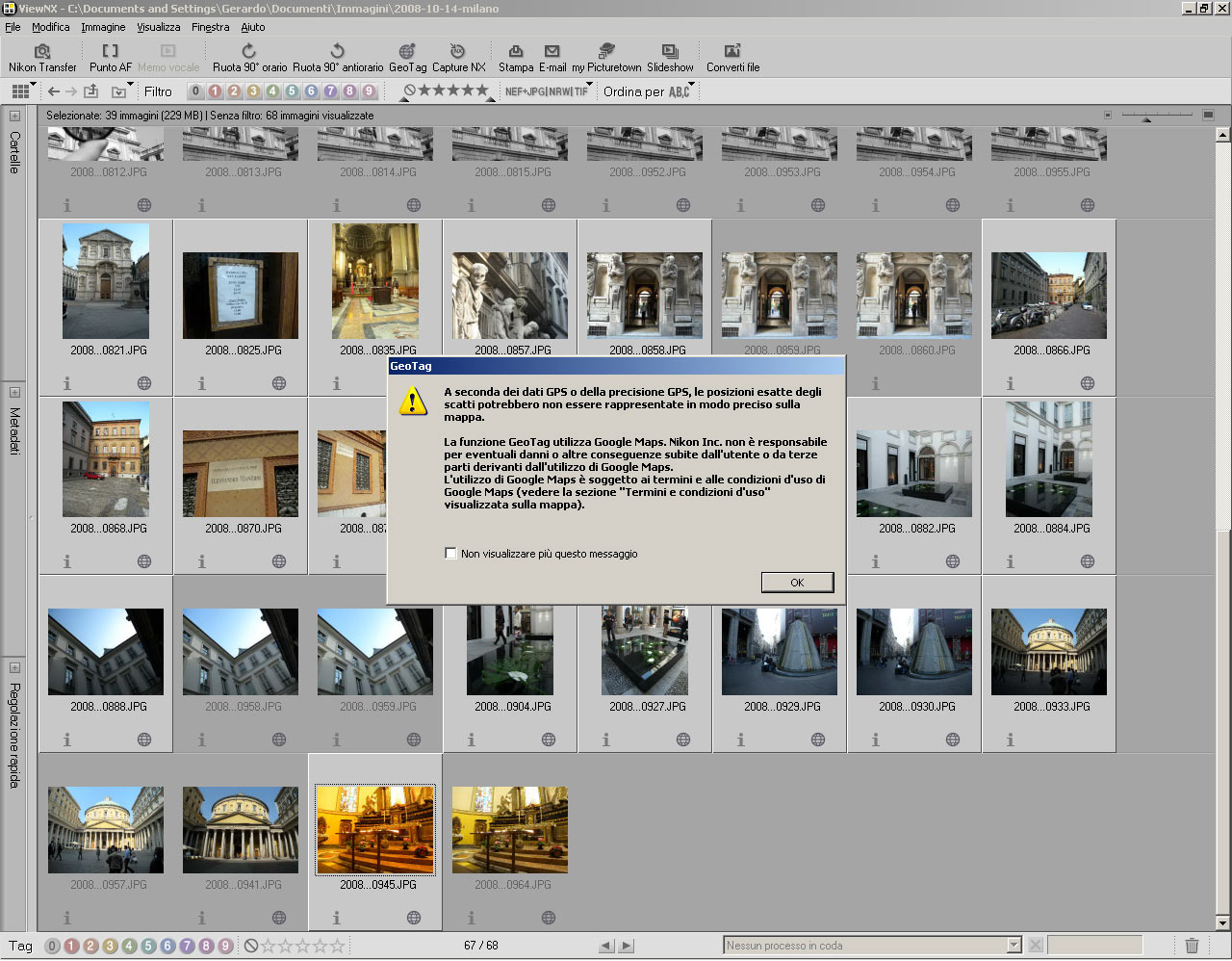The image size is (1232, 961).
Task: Expand the Metadati side panel
Action: [14, 393]
